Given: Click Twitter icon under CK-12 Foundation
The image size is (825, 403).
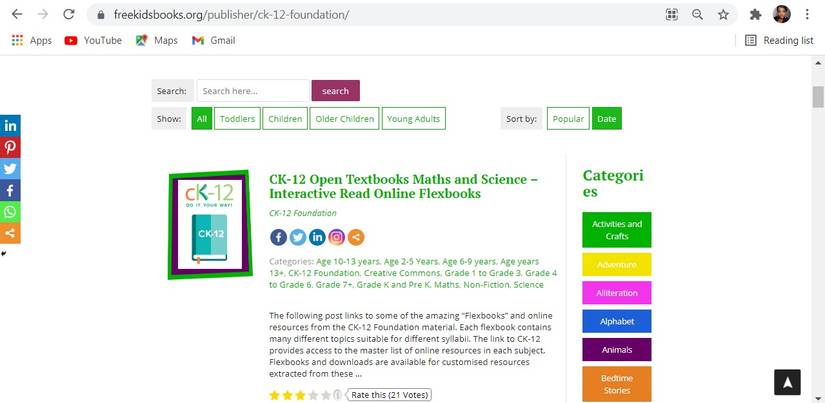Looking at the screenshot, I should [x=298, y=237].
